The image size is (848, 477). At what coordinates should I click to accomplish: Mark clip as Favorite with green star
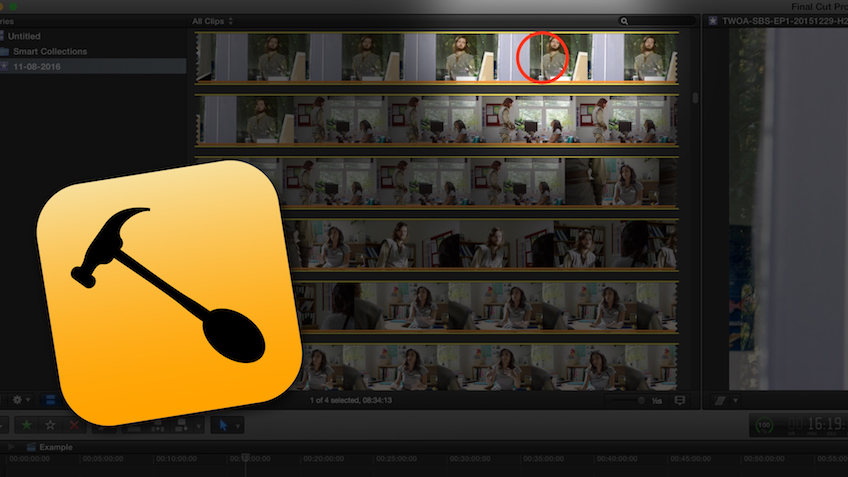tap(27, 425)
